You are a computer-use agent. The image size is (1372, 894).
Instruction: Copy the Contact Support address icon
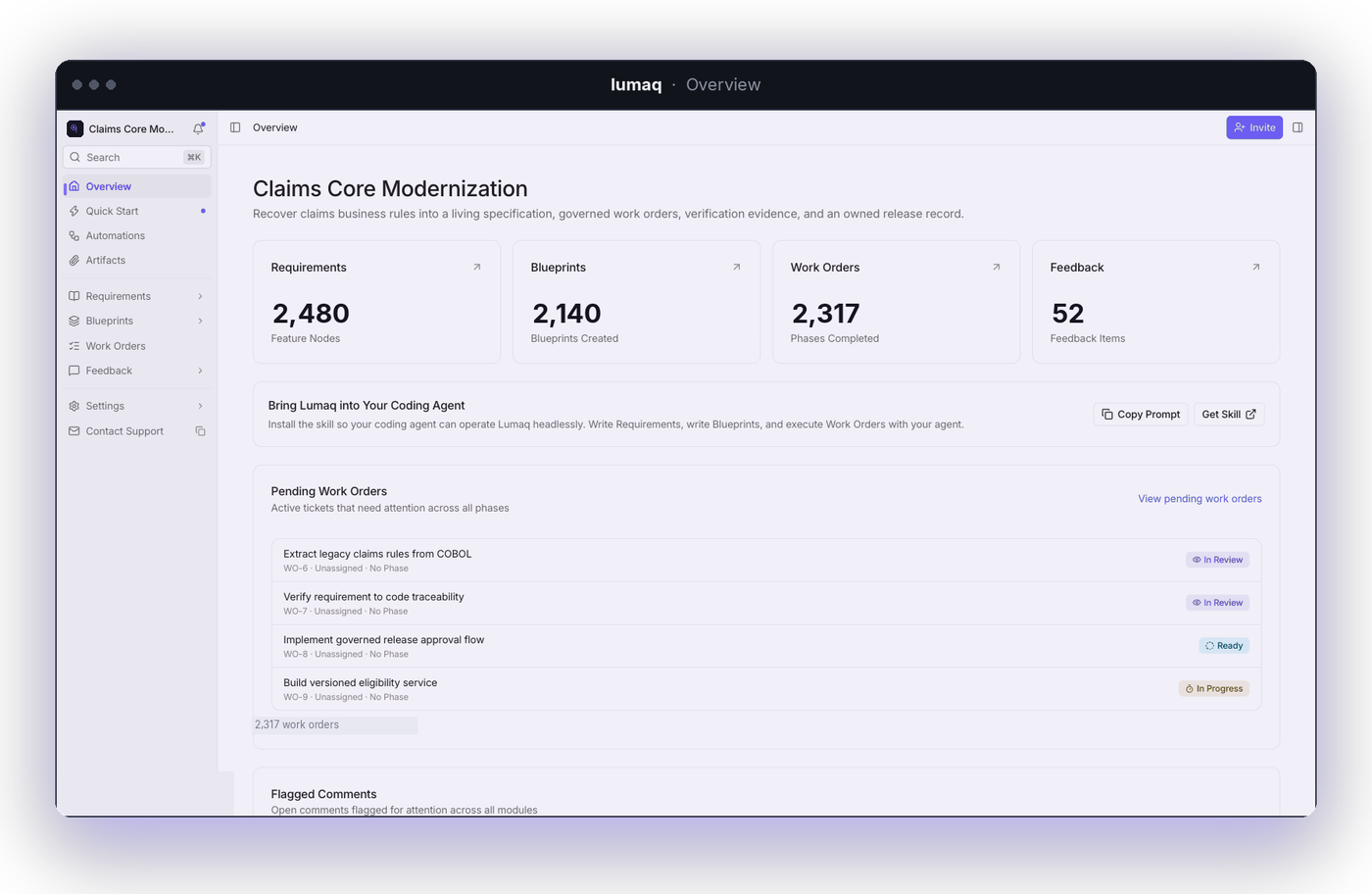200,431
